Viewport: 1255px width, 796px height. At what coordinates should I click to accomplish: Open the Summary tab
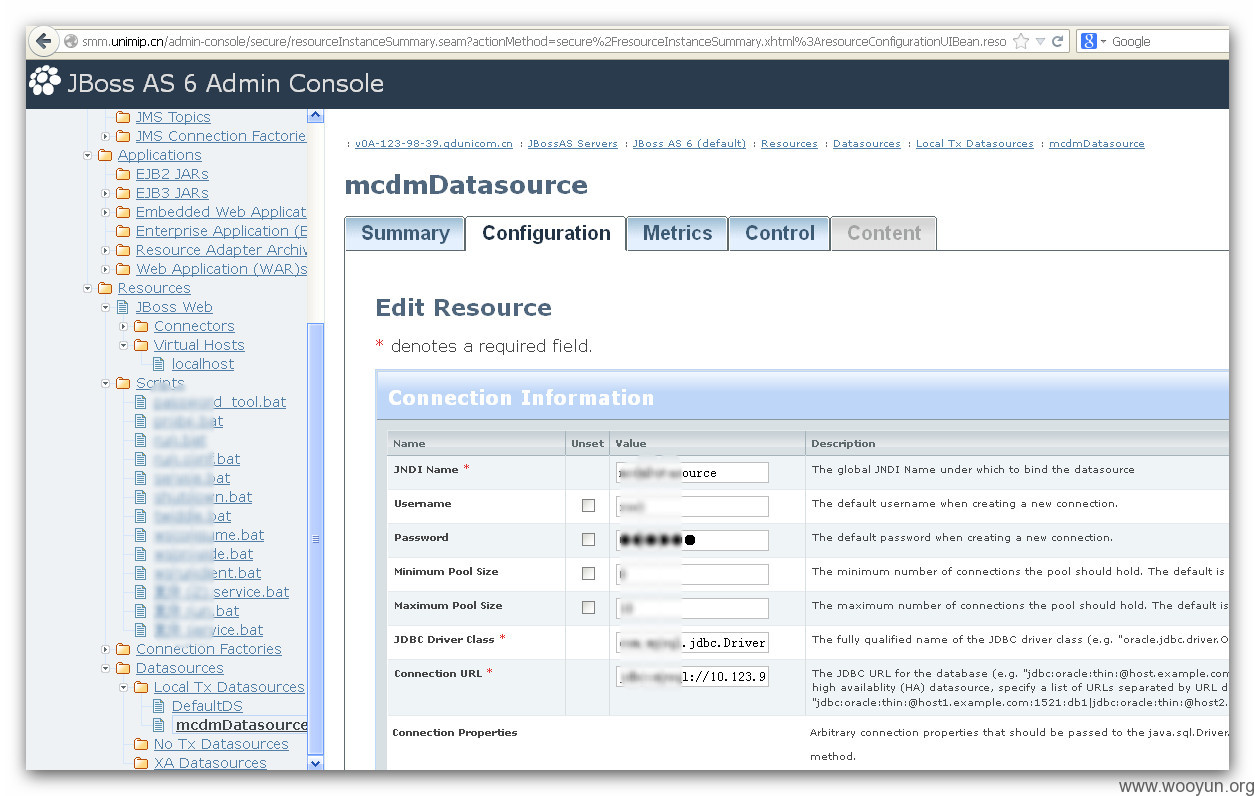[x=405, y=233]
